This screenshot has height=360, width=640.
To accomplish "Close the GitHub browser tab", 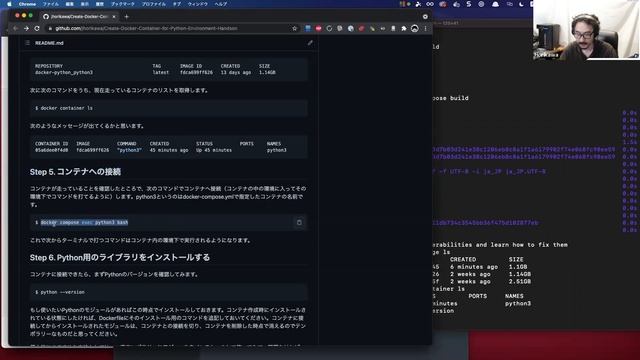I will [114, 16].
